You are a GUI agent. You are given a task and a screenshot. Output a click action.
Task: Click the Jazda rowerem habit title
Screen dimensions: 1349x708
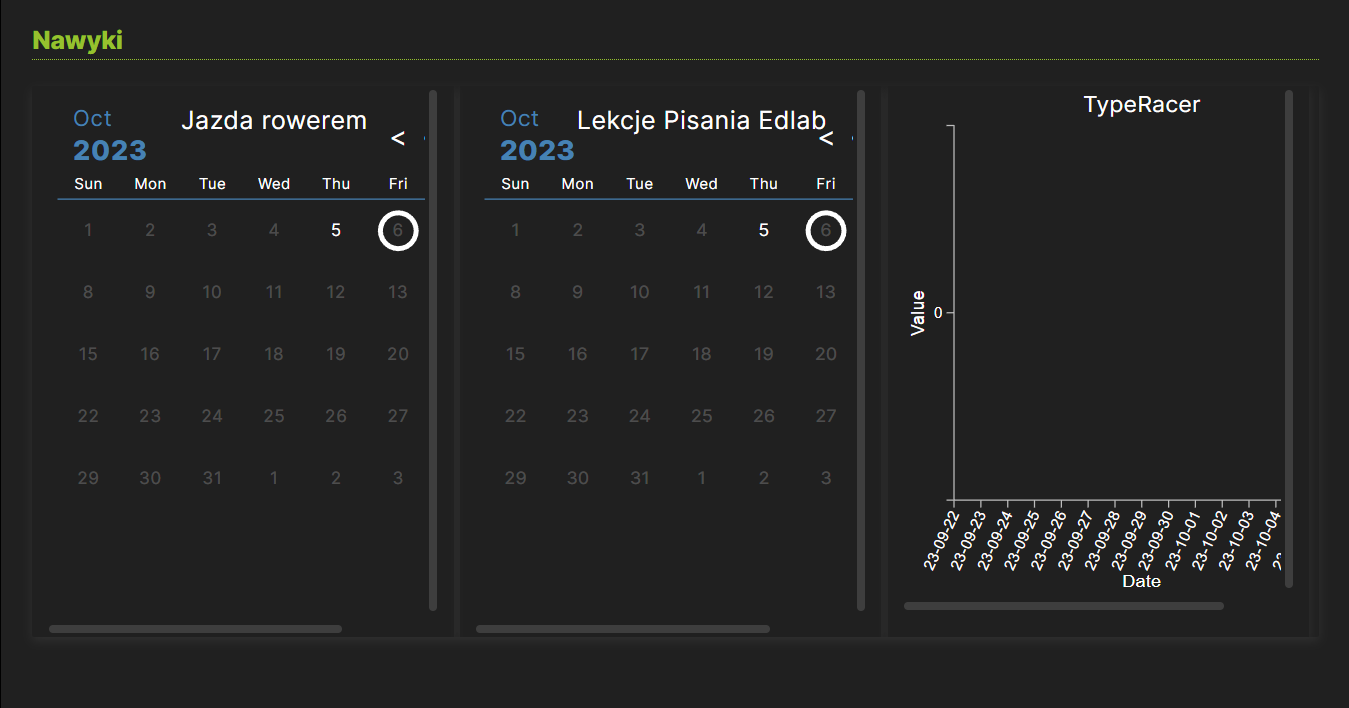pos(274,121)
